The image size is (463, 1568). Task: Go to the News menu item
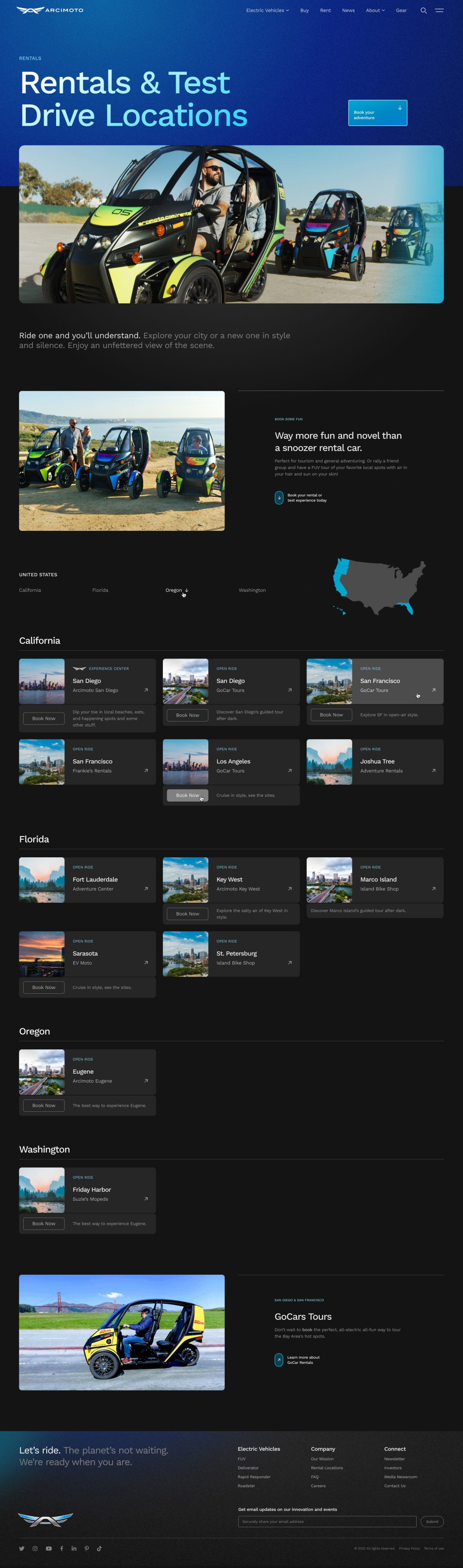[348, 10]
